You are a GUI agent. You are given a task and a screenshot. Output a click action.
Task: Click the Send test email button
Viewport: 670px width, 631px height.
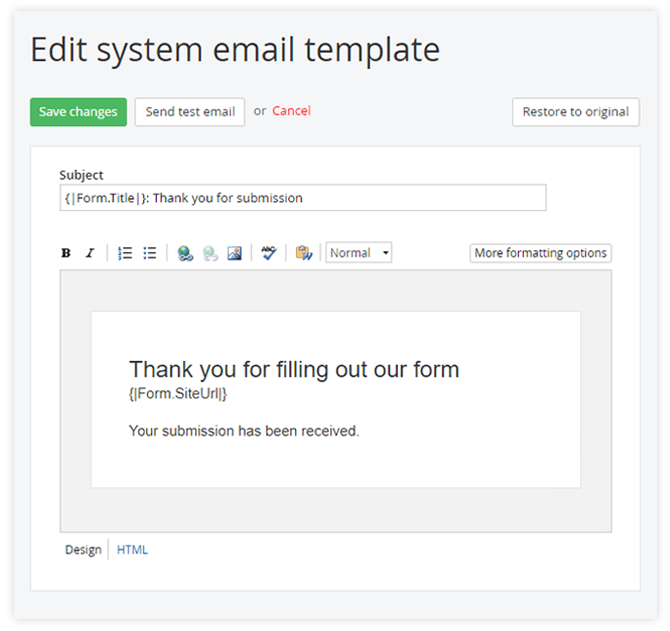tap(190, 112)
